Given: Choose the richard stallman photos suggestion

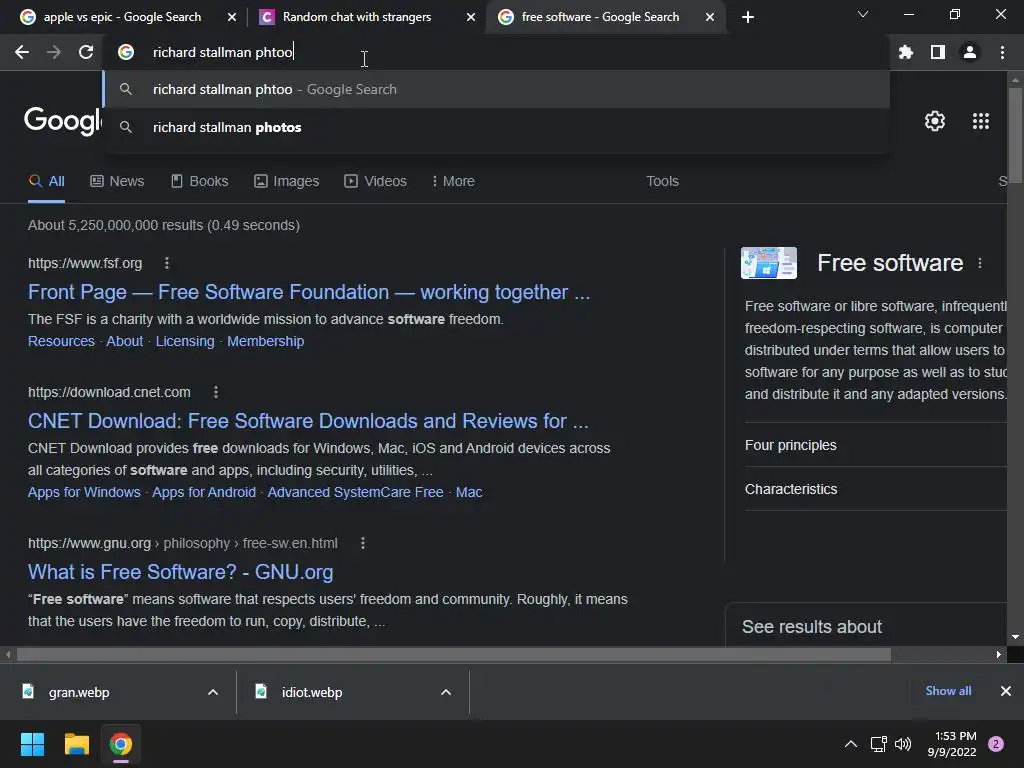Looking at the screenshot, I should 496,127.
